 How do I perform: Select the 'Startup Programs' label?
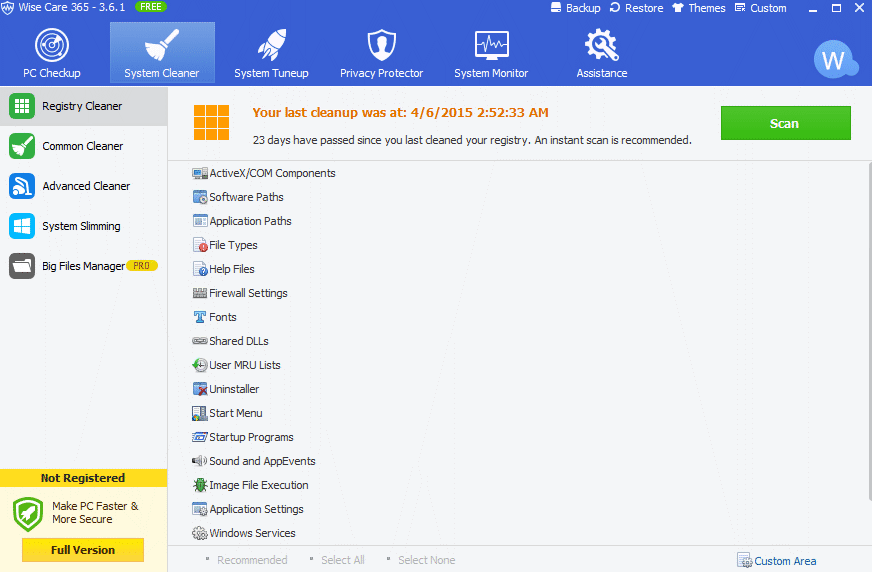tap(251, 437)
